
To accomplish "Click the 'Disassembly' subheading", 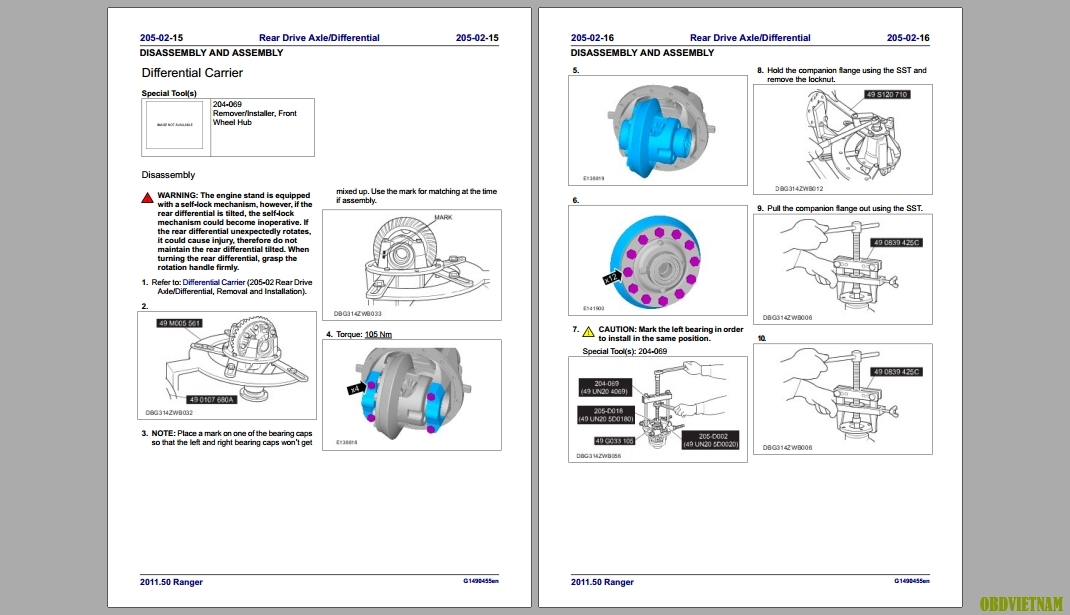I will coord(168,175).
